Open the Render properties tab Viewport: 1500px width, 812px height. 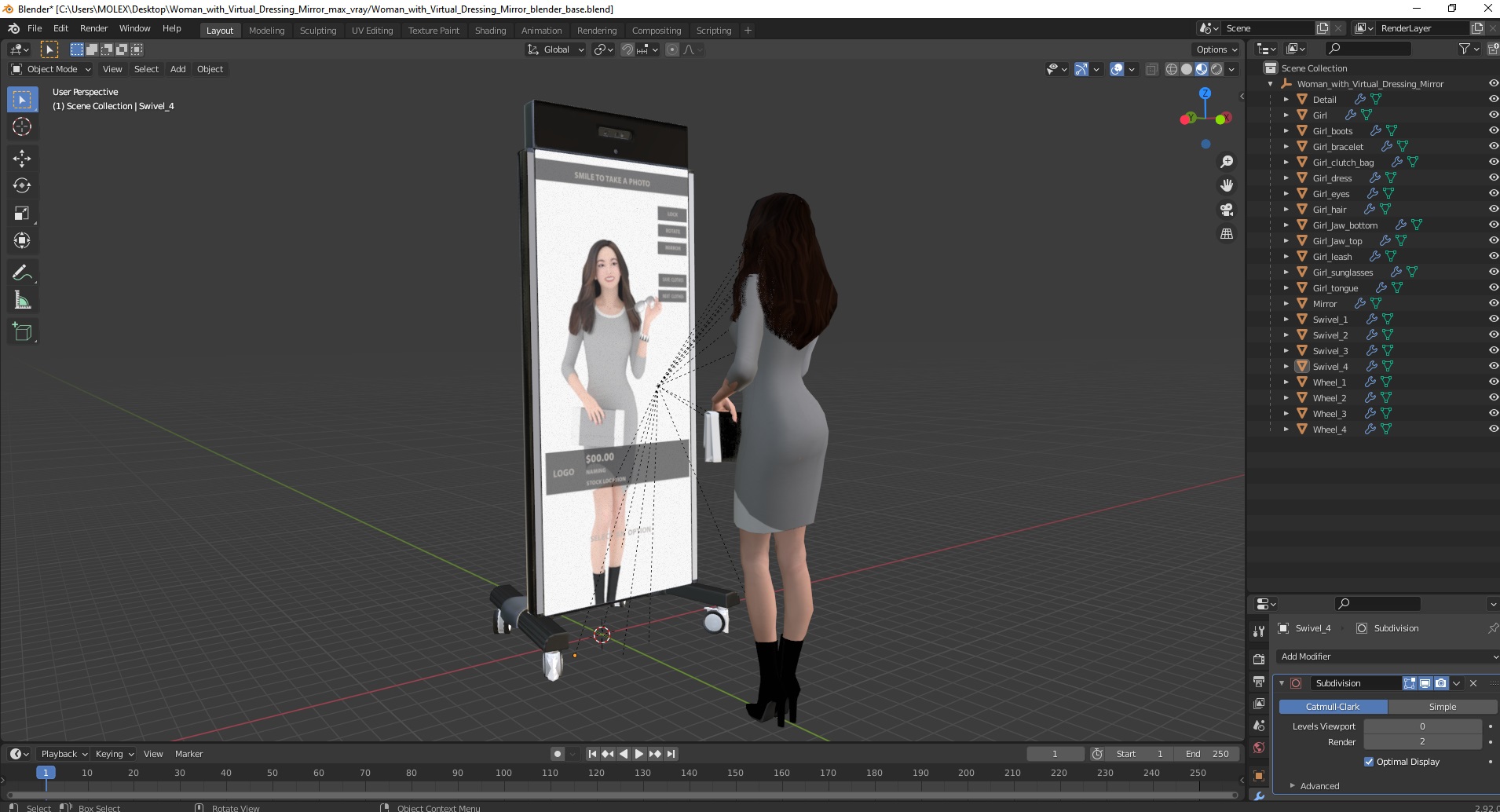click(1258, 659)
